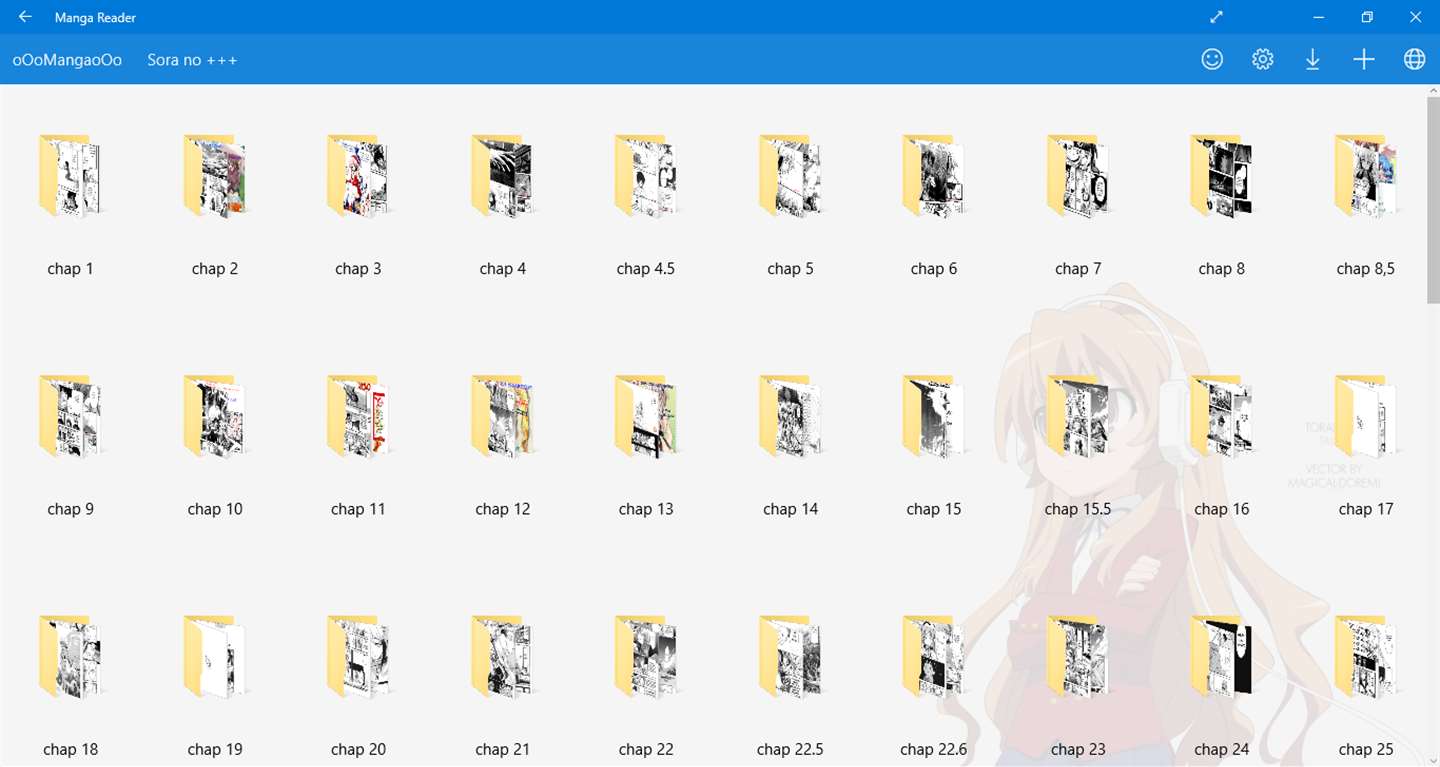Screen dimensions: 1440x767
Task: Open the chap 25 folder icon
Action: point(1367,657)
